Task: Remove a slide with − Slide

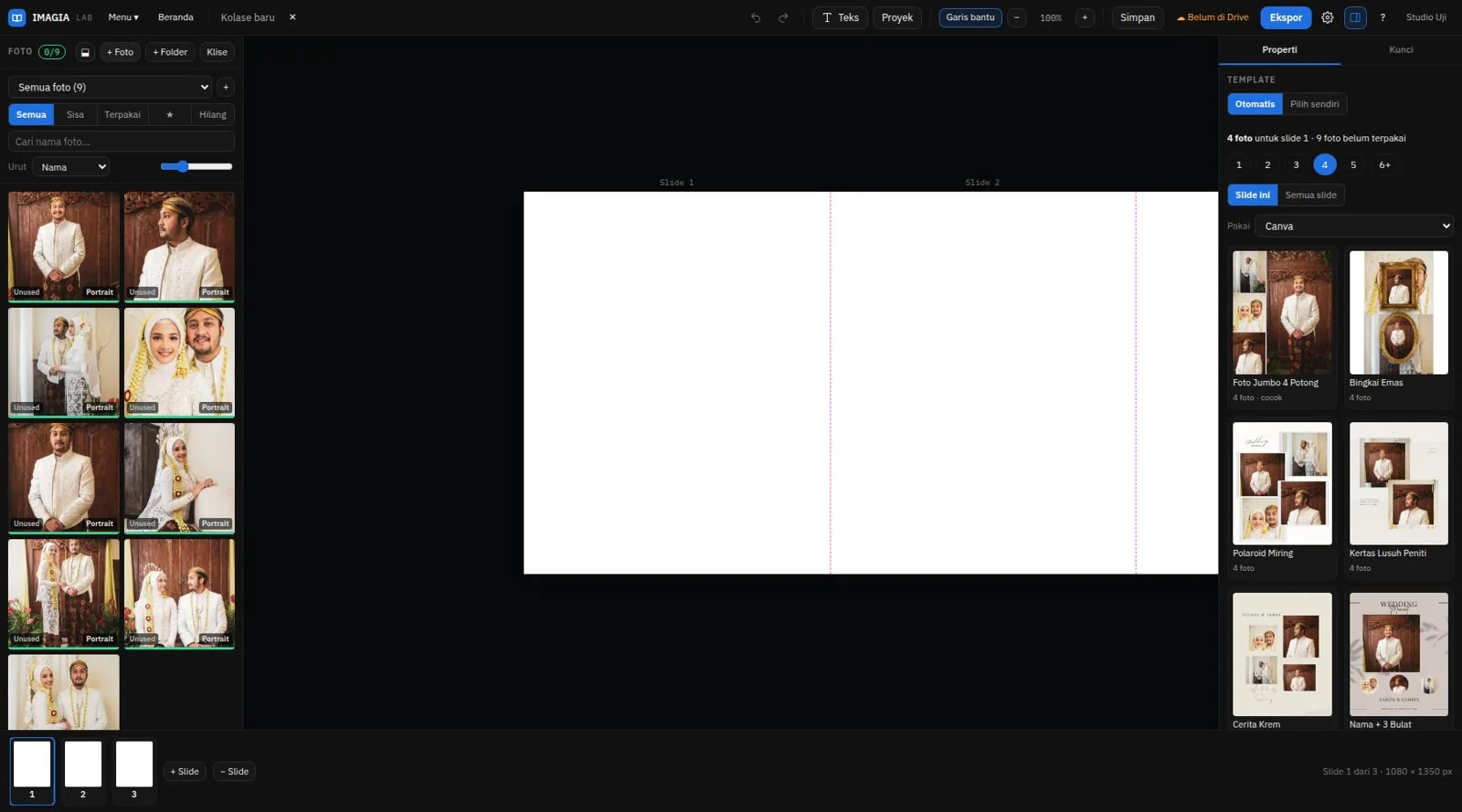Action: pyautogui.click(x=234, y=772)
